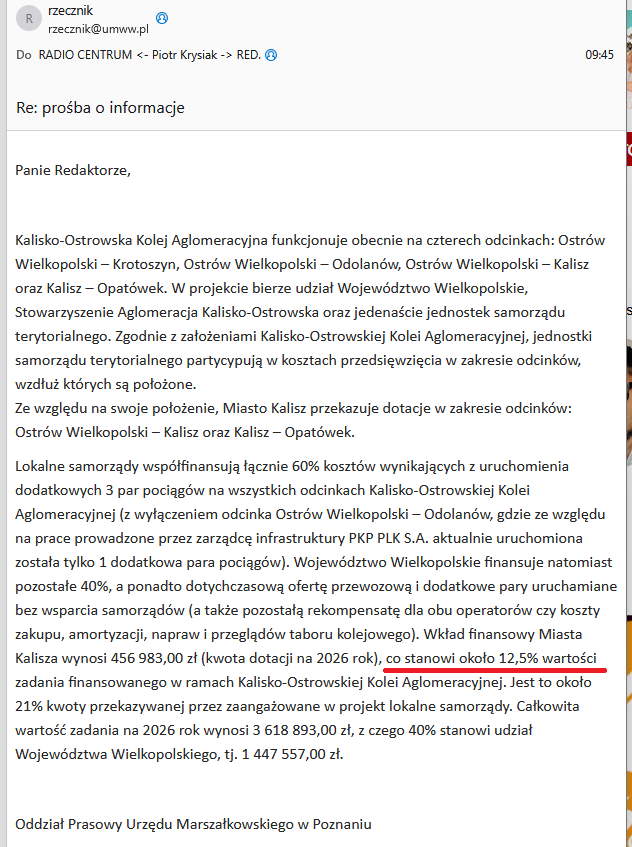632x847 pixels.
Task: Click paragraph beginning "Lokalne samorządy współfinansują"
Action: coord(316,610)
